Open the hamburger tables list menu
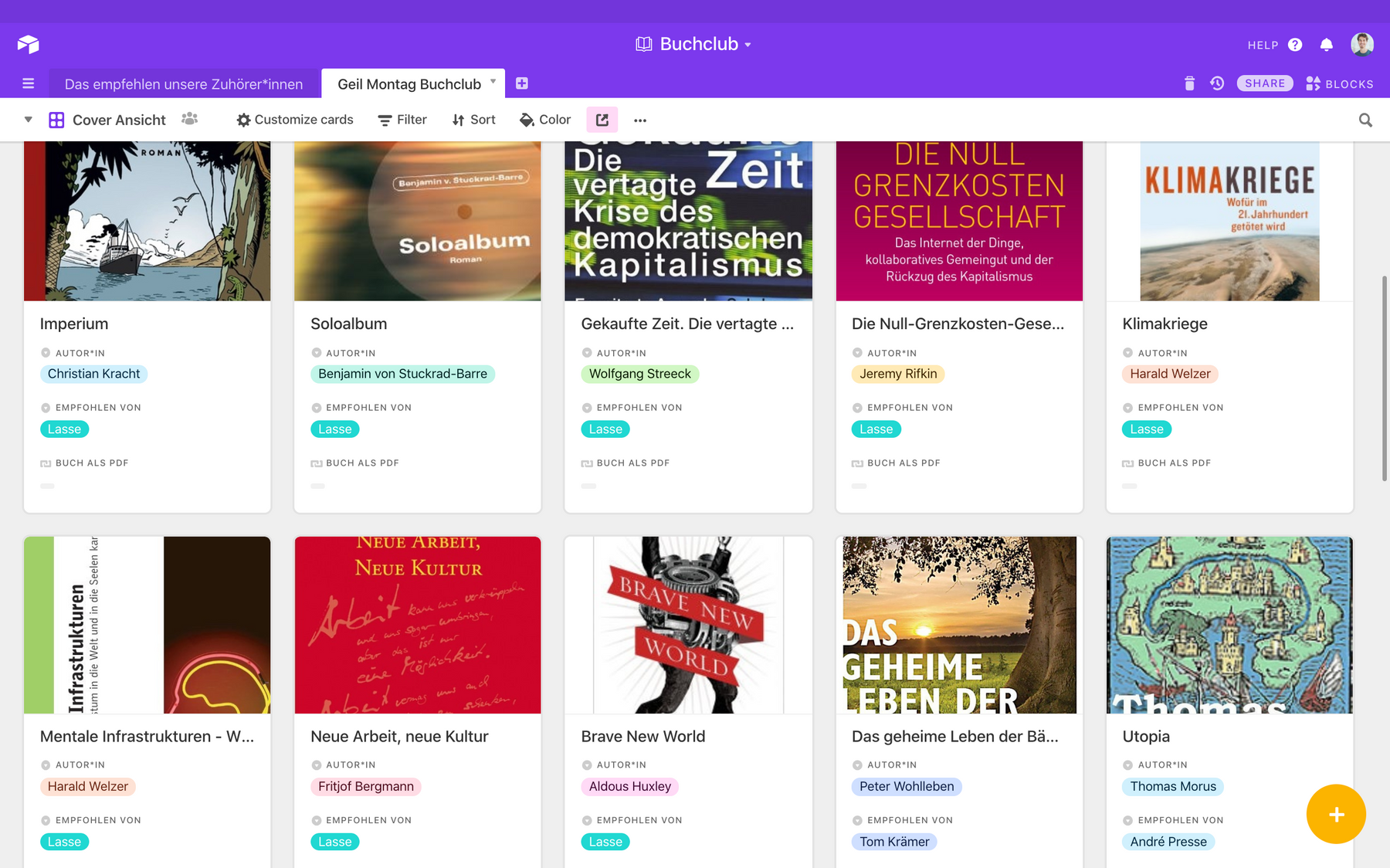 [29, 83]
